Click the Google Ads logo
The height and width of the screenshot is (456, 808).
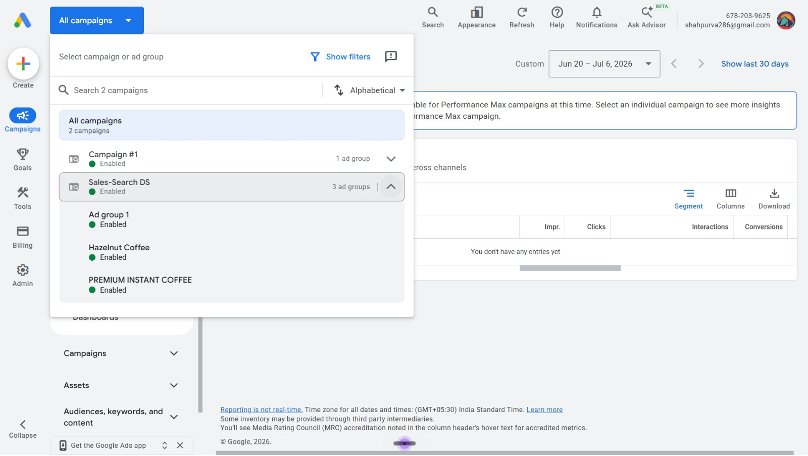point(22,21)
